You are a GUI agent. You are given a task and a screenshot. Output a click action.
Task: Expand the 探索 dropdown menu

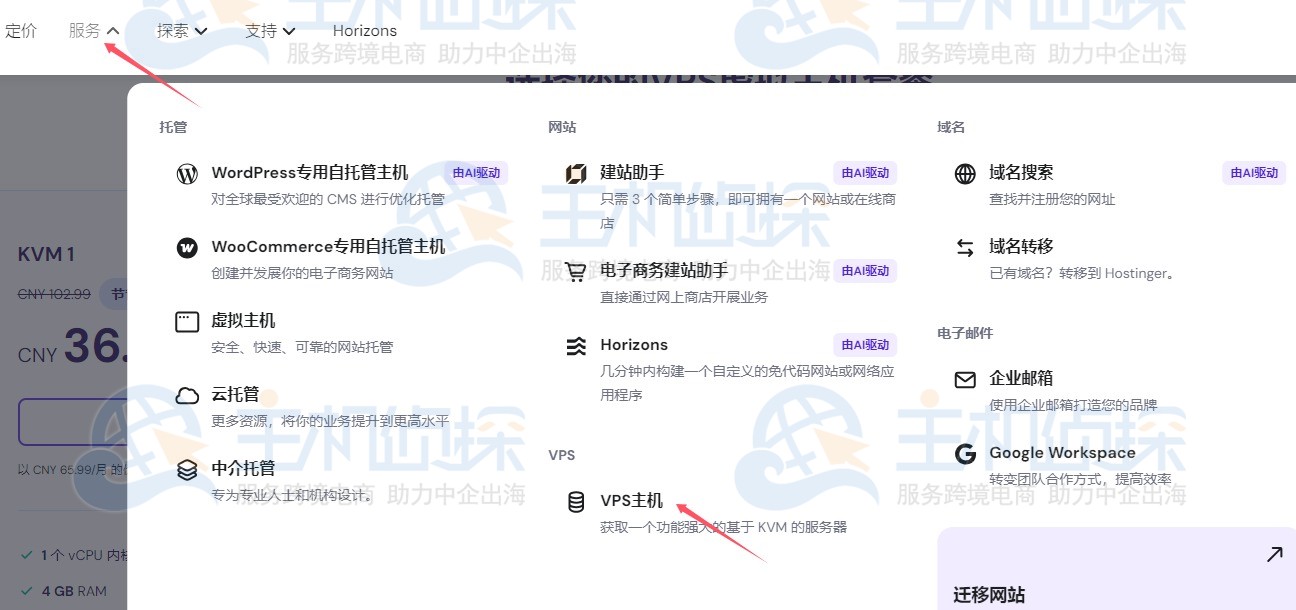click(x=182, y=31)
